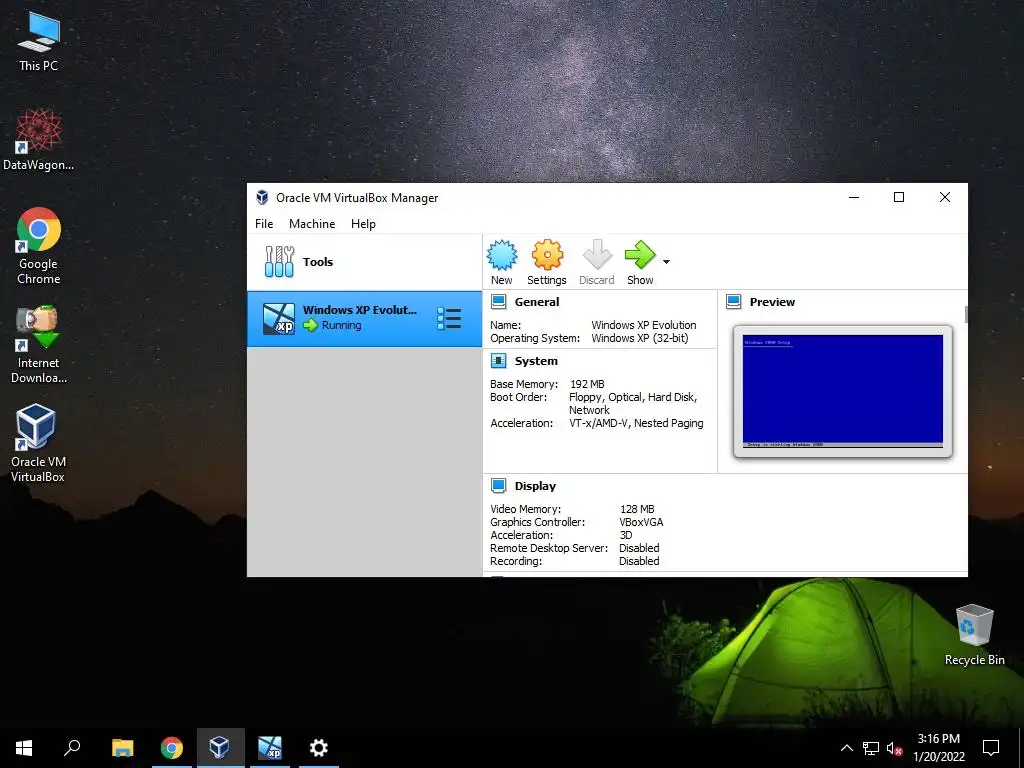Click the Display section header
The width and height of the screenshot is (1024, 768).
tap(535, 486)
